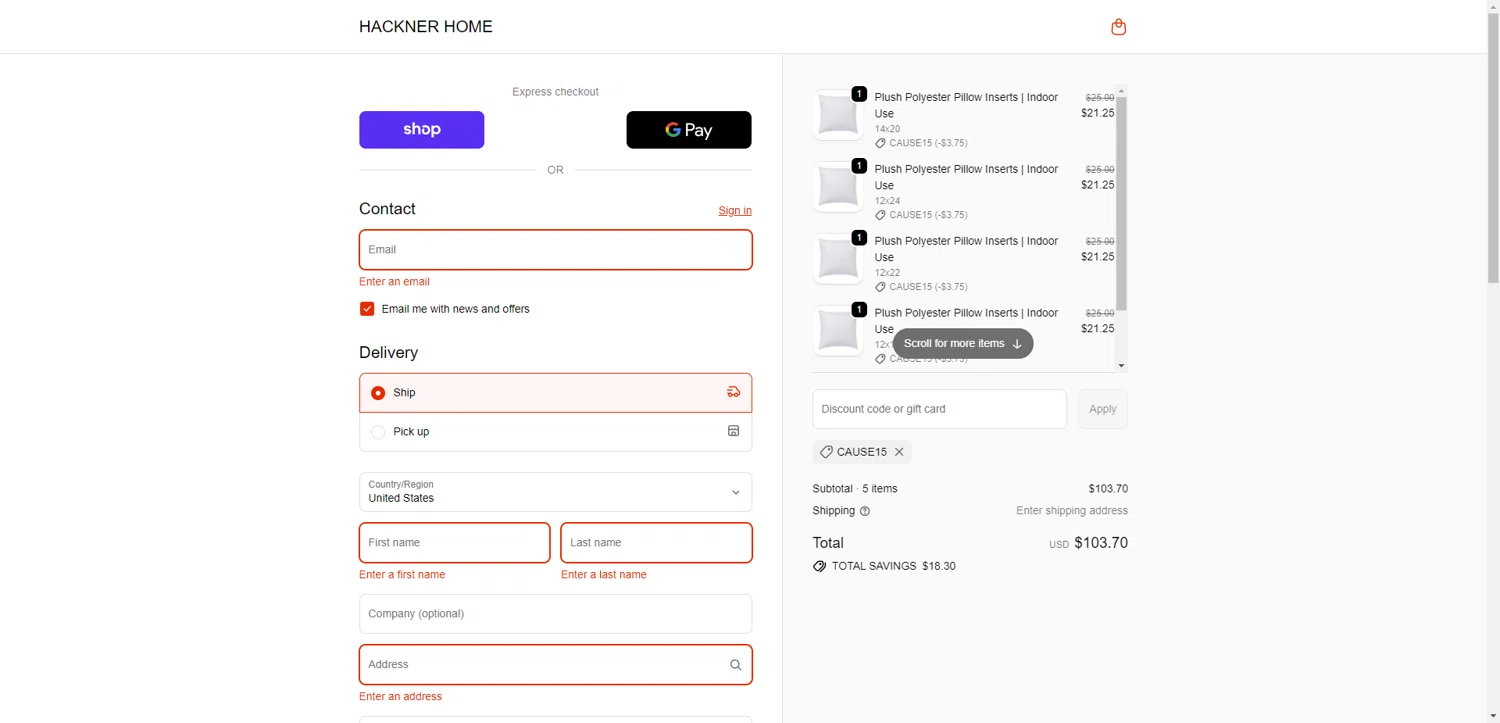Focus the First name field
Viewport: 1500px width, 723px height.
pyautogui.click(x=454, y=543)
